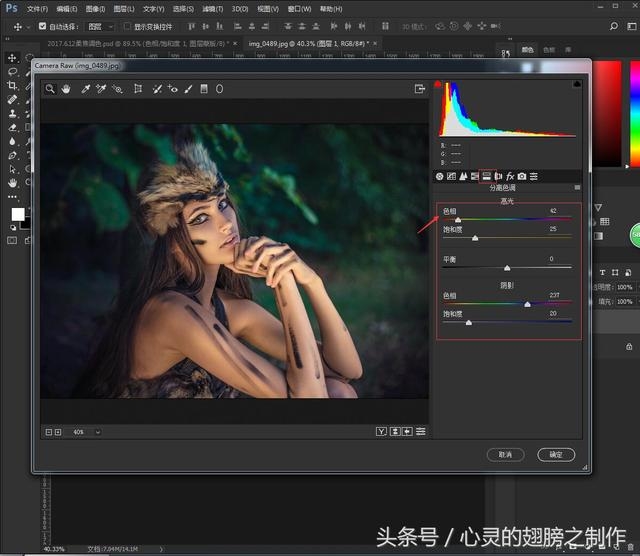Toggle the 显示变换控件 checkbox

click(x=127, y=26)
